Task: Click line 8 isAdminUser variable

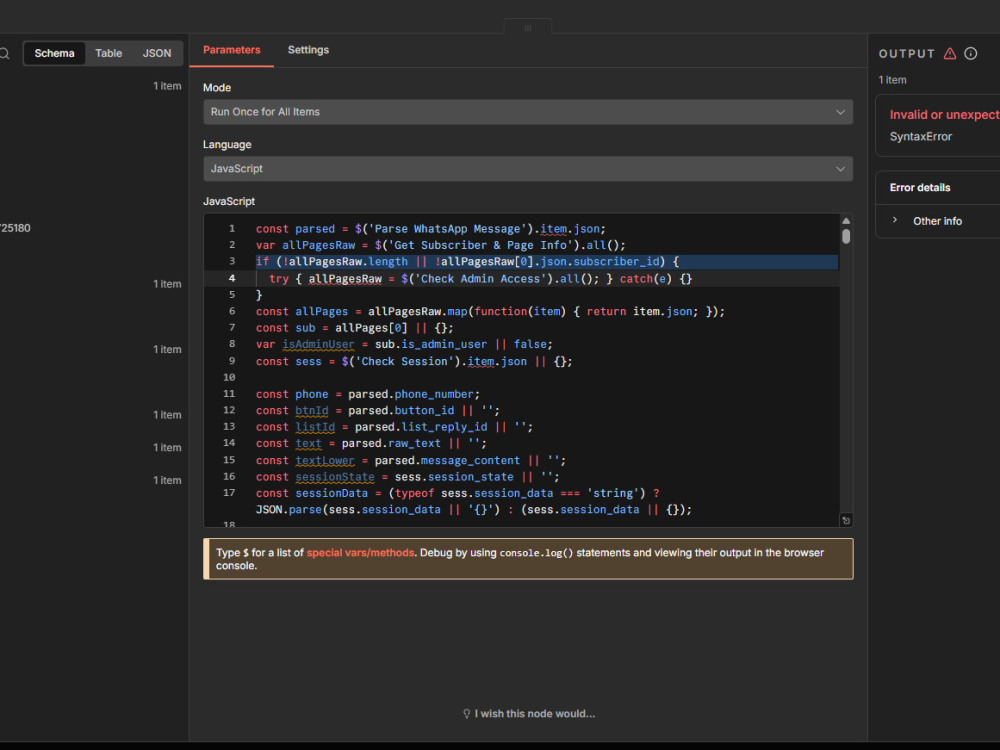Action: 318,344
